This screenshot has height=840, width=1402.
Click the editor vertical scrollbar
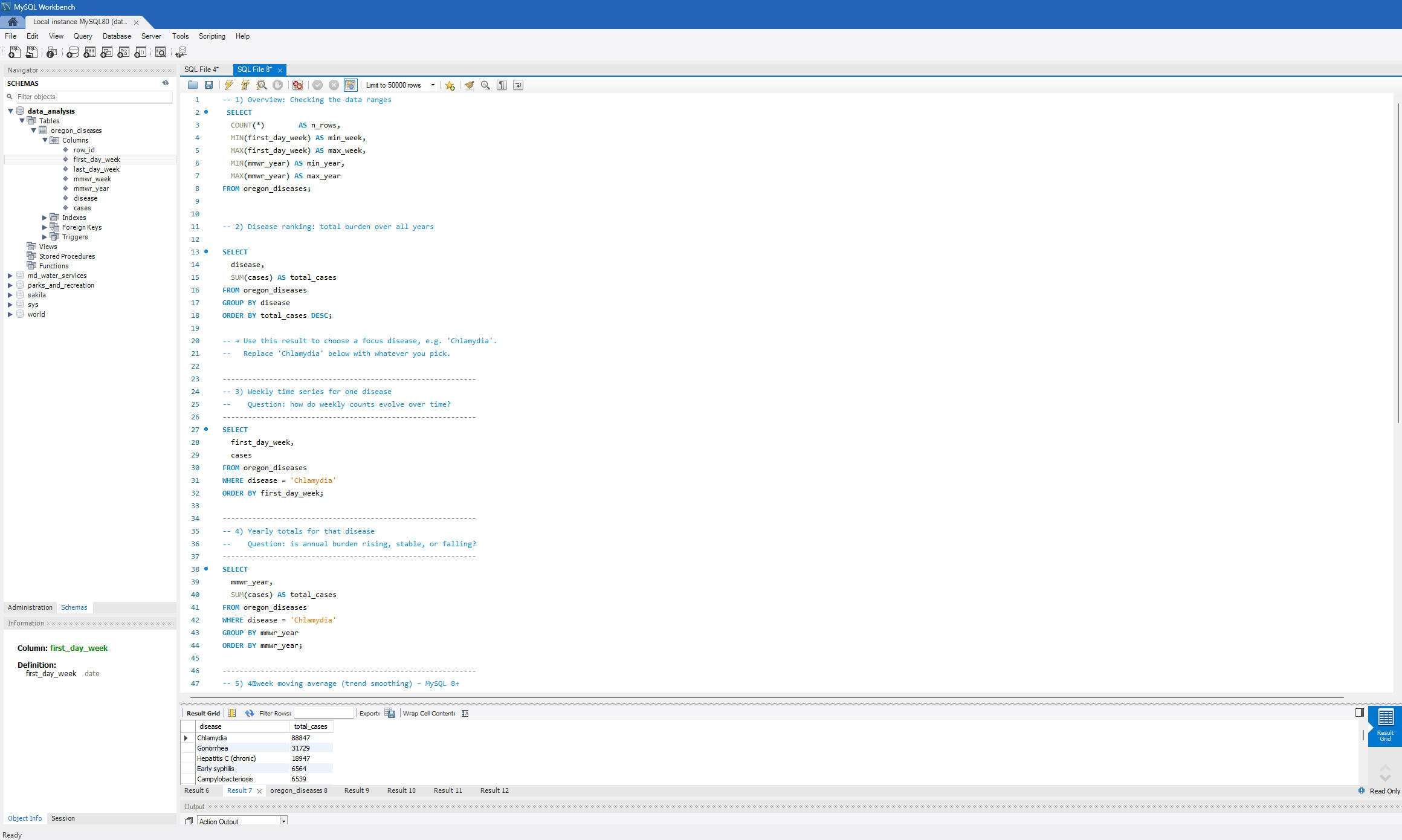pos(1398,263)
